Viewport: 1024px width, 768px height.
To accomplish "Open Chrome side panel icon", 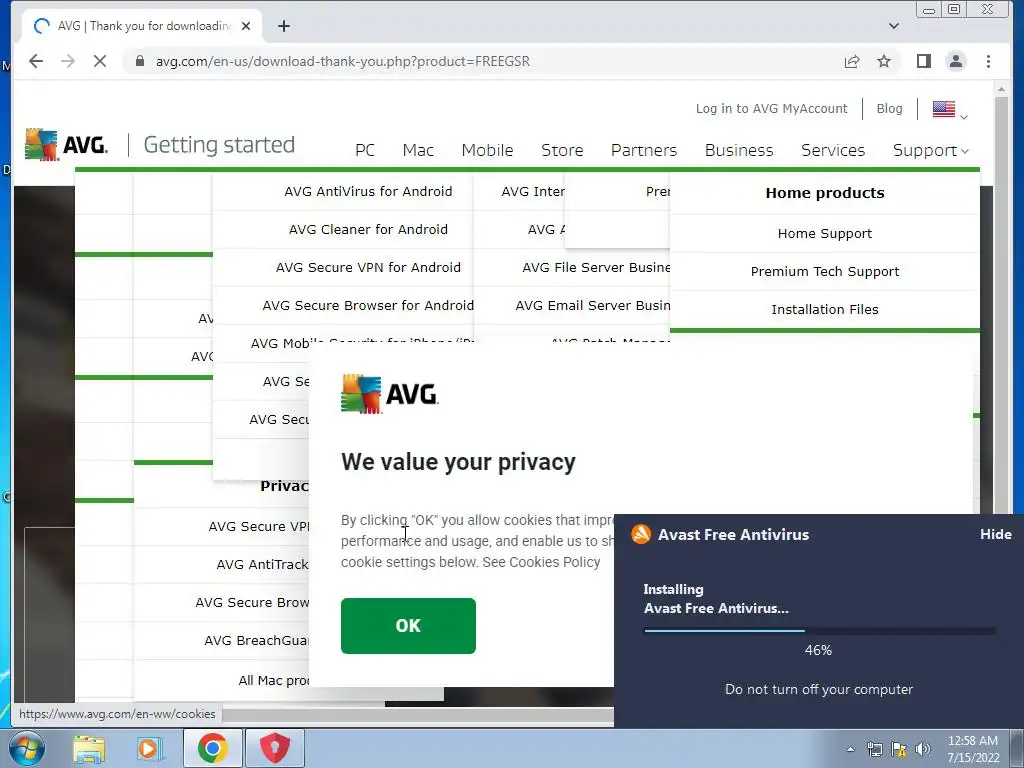I will (923, 61).
